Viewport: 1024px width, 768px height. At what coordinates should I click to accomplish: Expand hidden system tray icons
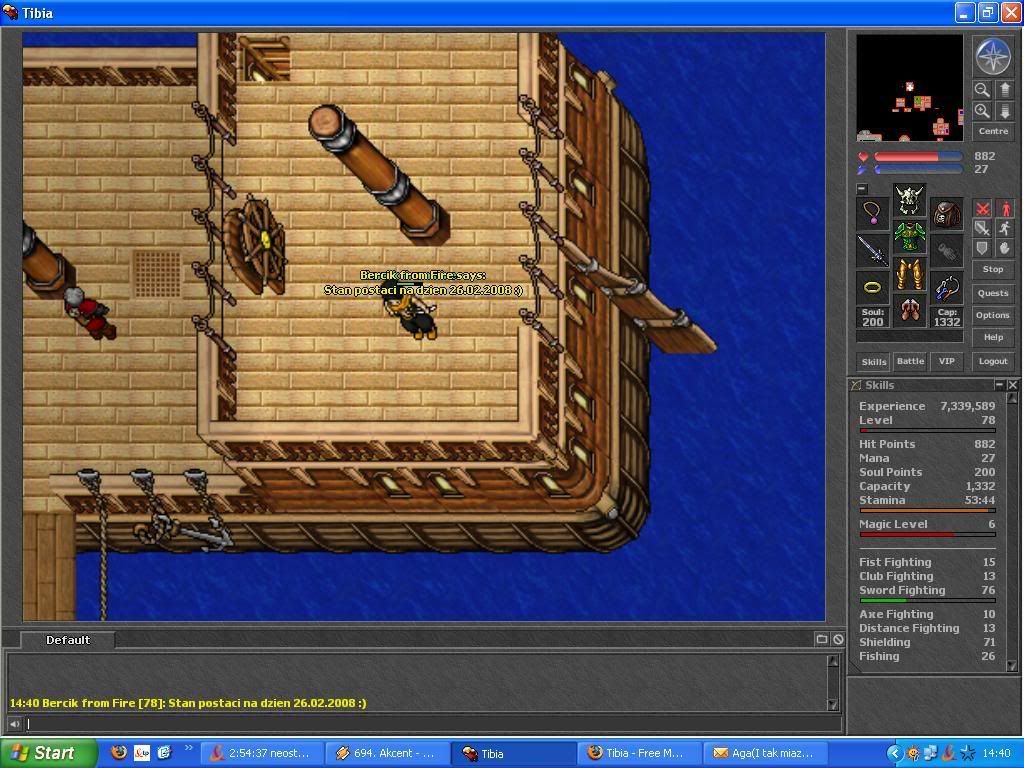pos(895,754)
